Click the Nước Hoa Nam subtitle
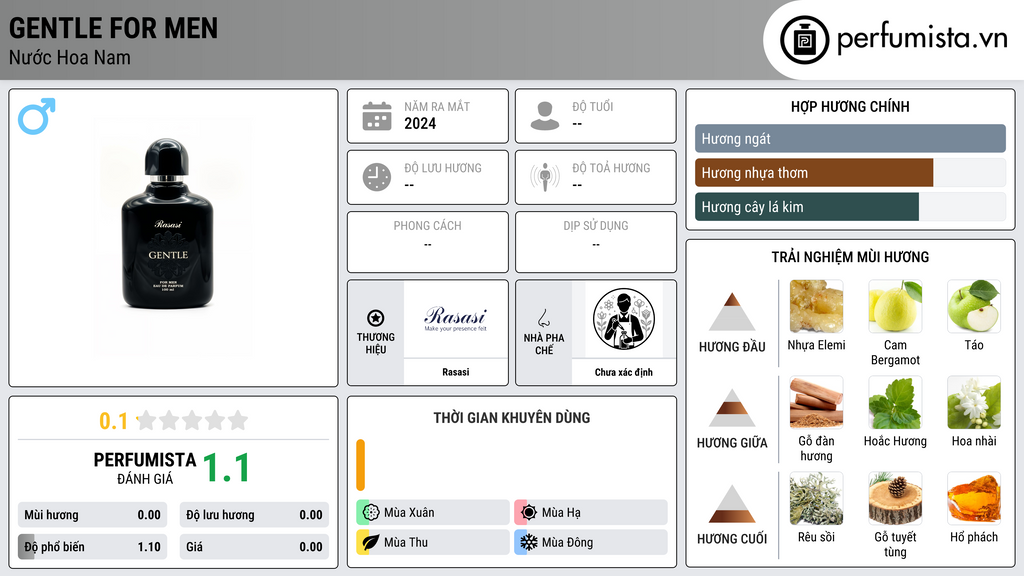This screenshot has height=576, width=1024. (70, 57)
